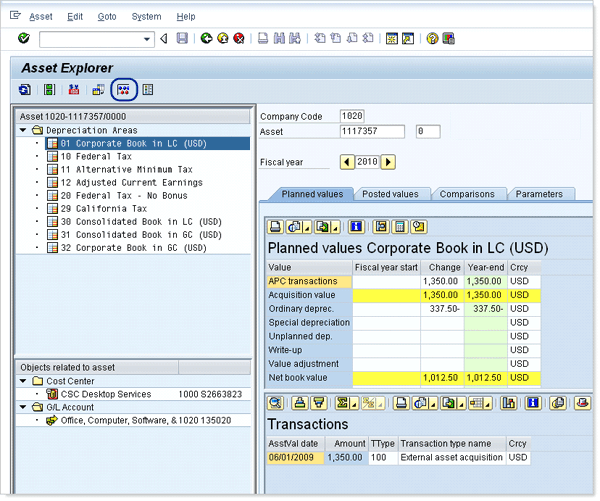600x501 pixels.
Task: Click the green Enter checkmark icon
Action: (24, 39)
